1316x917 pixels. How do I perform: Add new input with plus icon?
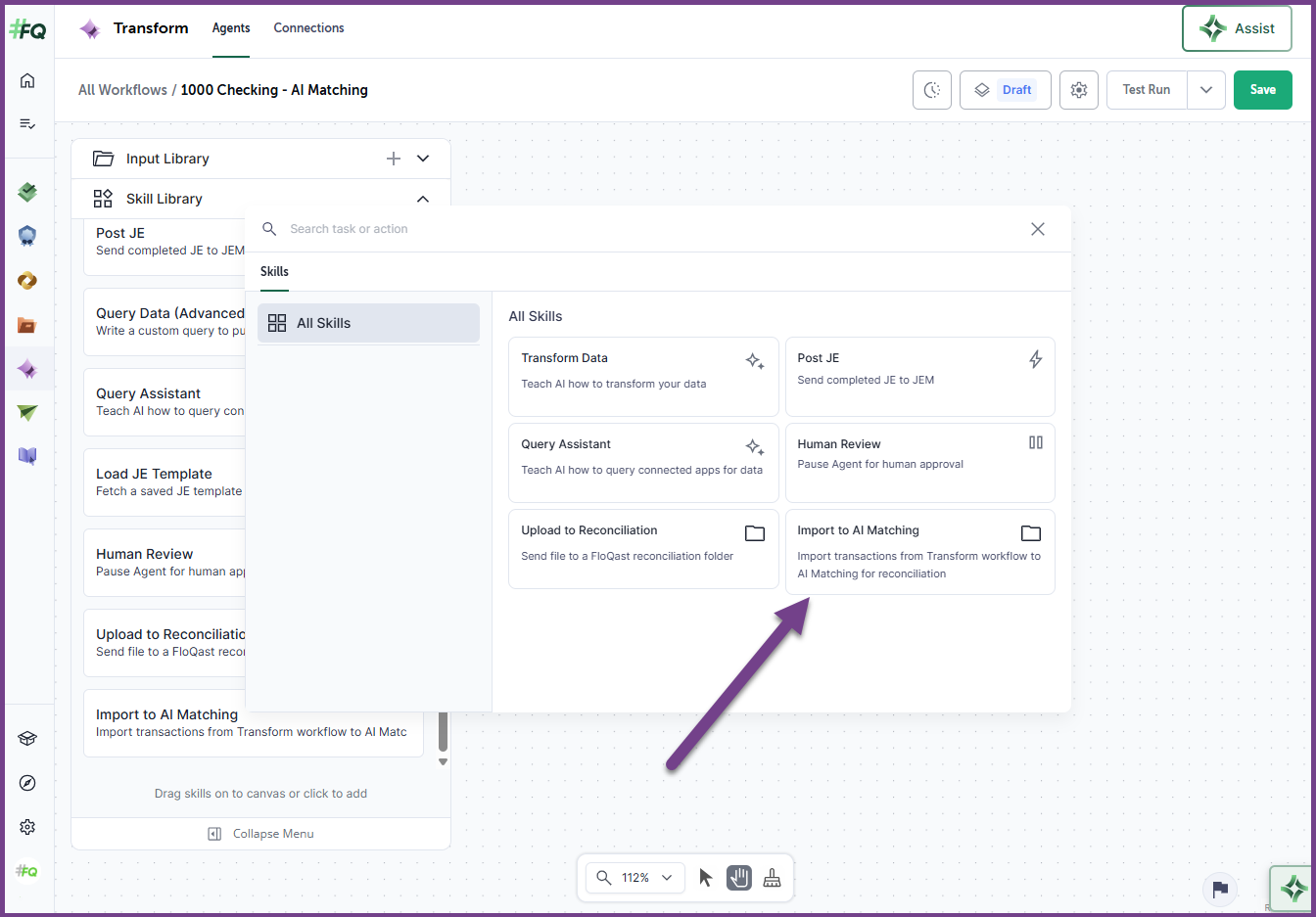pos(394,159)
